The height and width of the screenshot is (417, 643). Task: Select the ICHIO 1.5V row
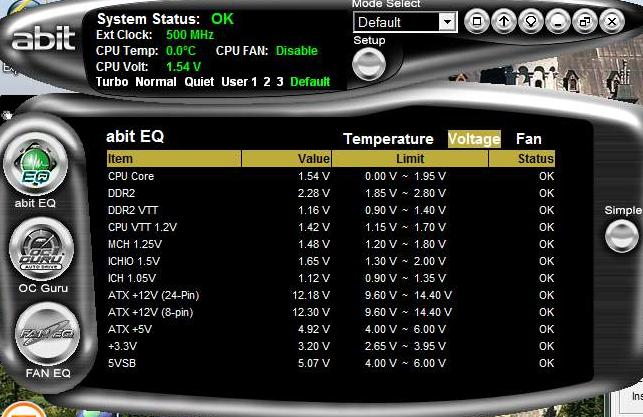[x=331, y=261]
